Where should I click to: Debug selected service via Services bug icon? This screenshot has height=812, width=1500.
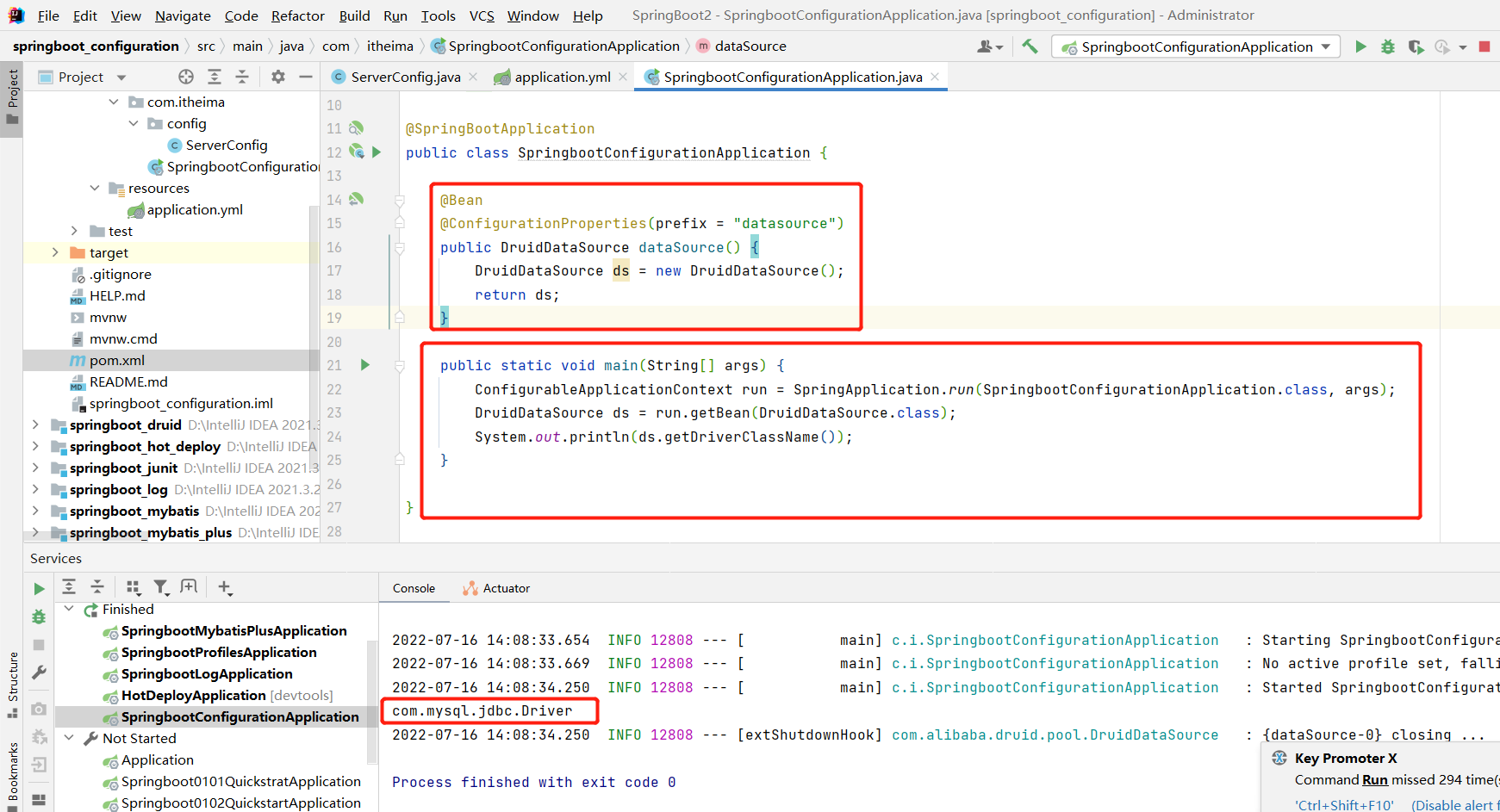click(39, 617)
